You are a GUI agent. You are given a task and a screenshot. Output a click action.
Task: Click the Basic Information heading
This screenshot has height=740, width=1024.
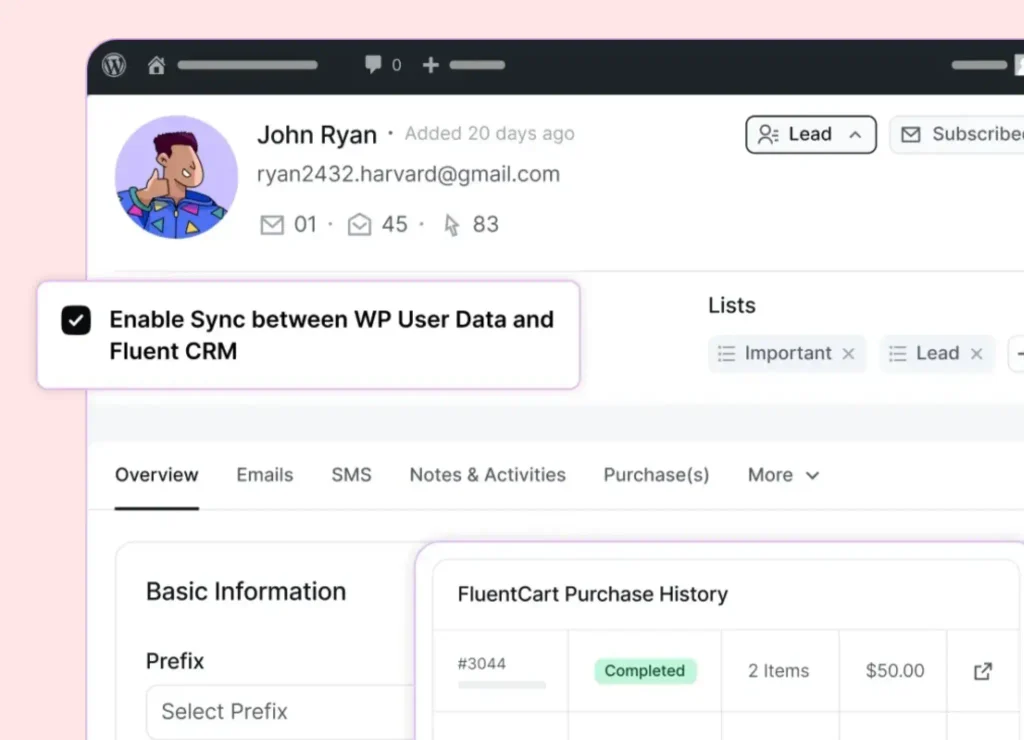(246, 591)
